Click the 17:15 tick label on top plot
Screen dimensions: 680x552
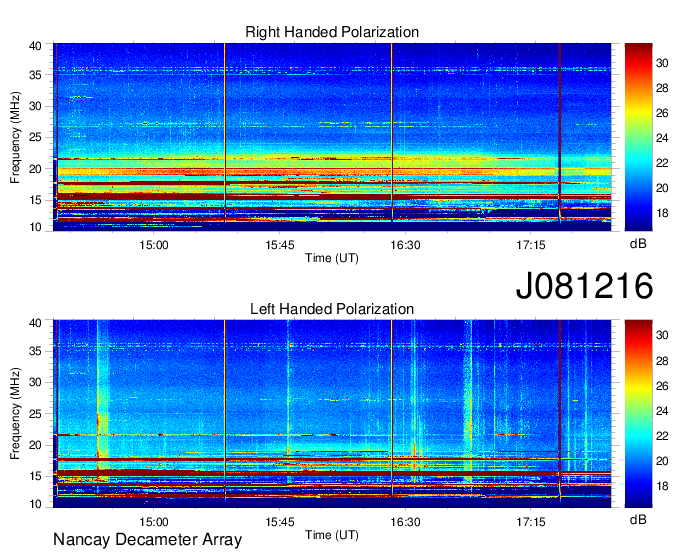(531, 245)
